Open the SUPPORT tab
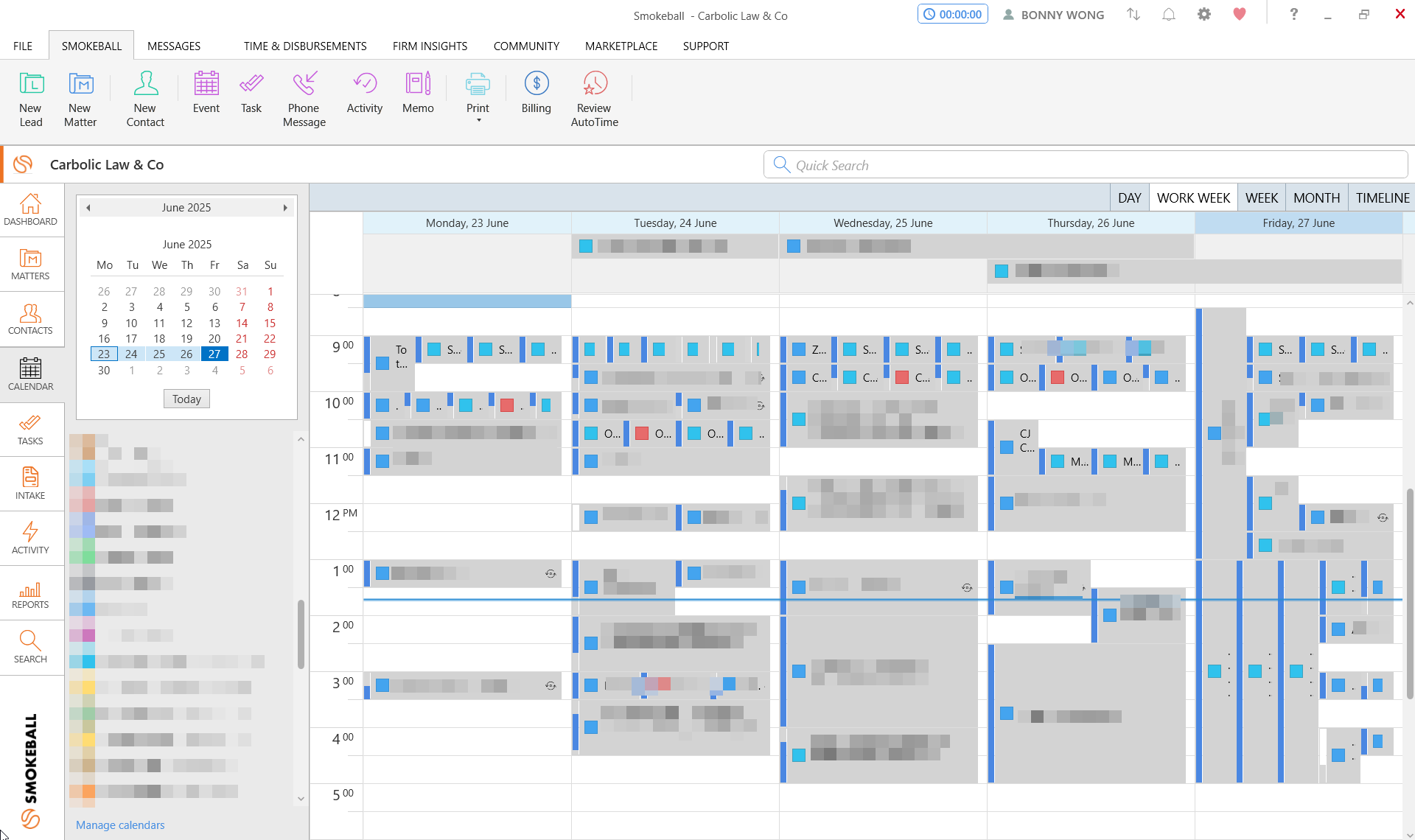The height and width of the screenshot is (840, 1415). [706, 46]
